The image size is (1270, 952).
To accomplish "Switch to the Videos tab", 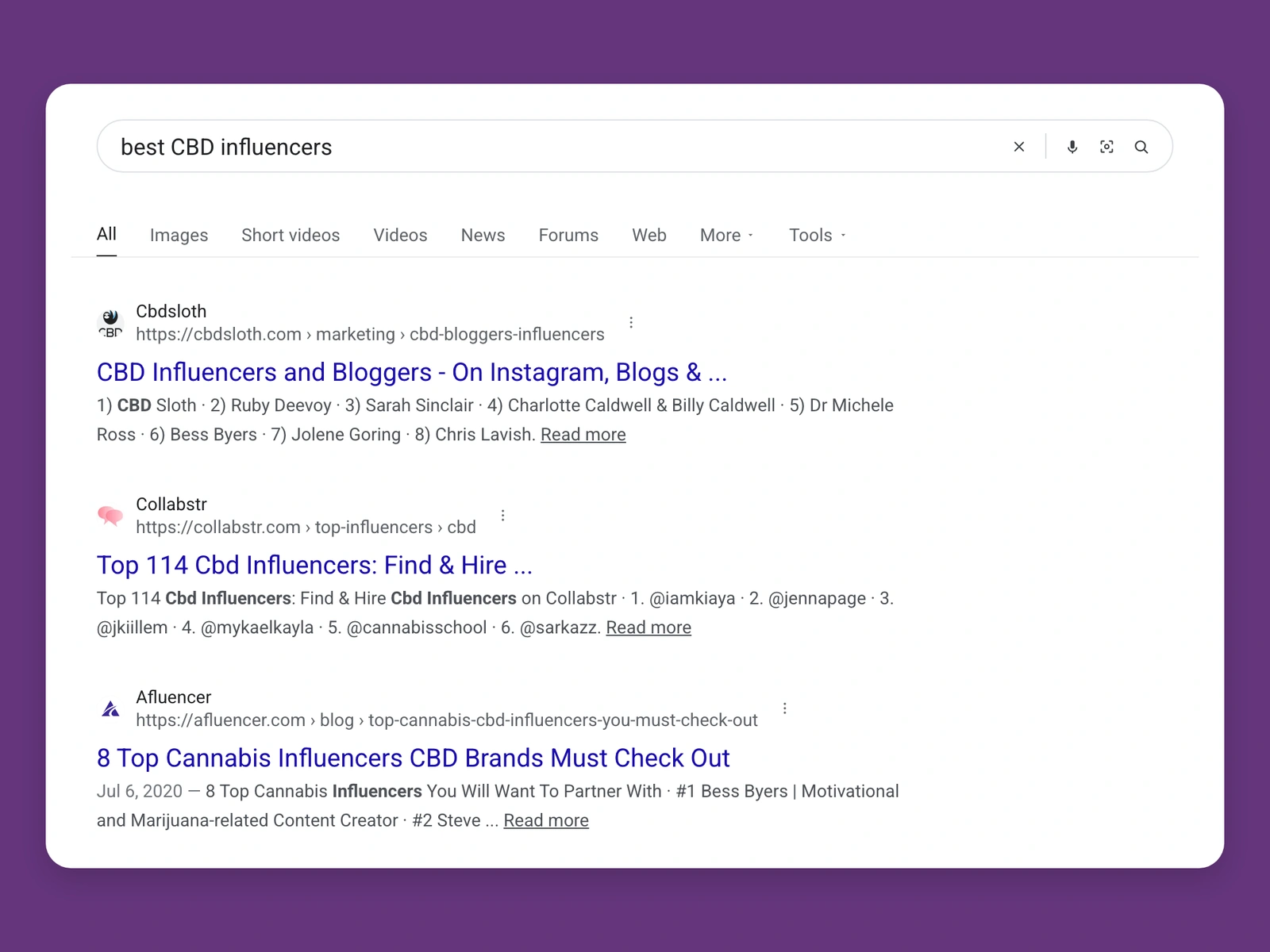I will [x=400, y=235].
